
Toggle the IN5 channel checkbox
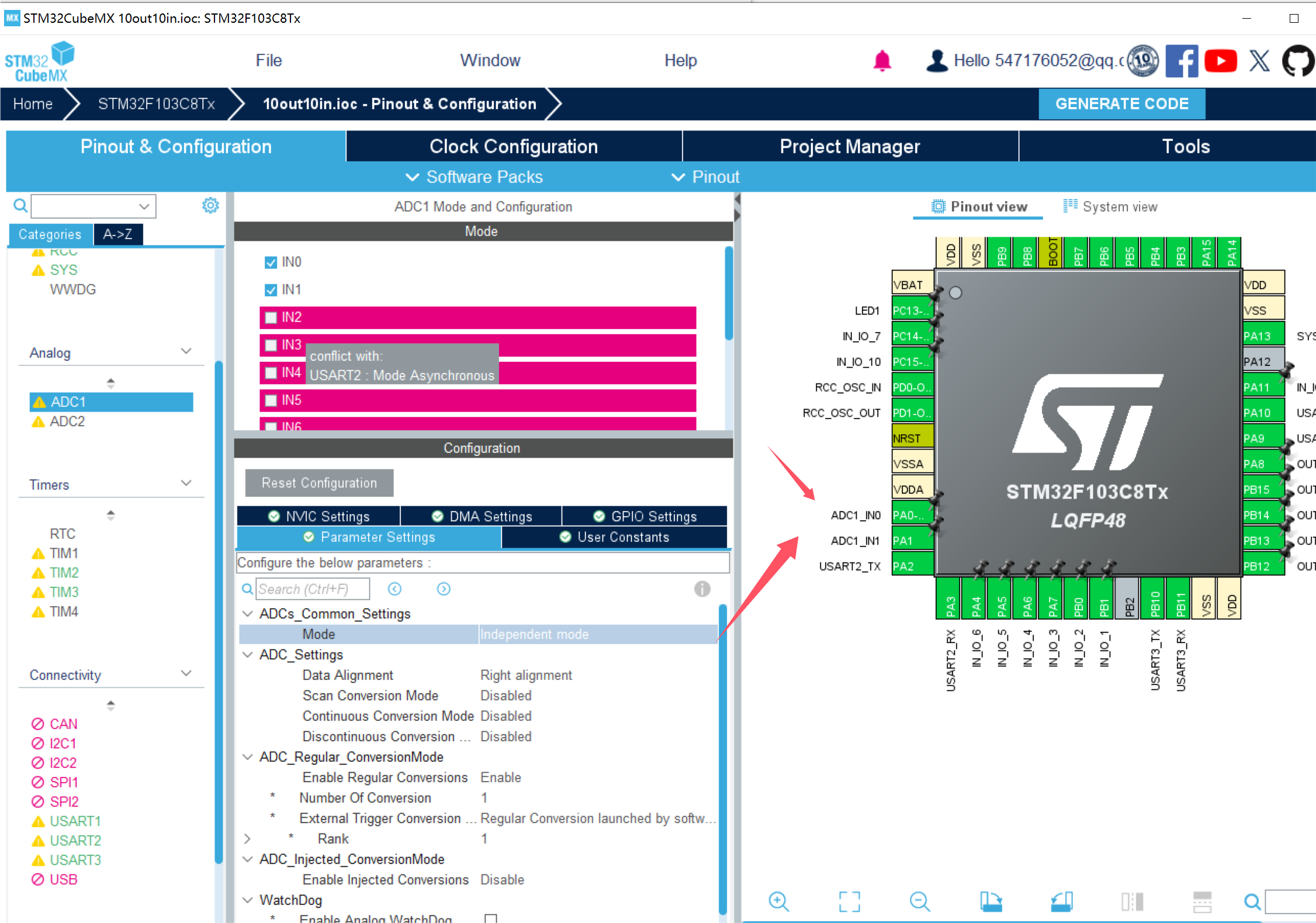tap(271, 400)
